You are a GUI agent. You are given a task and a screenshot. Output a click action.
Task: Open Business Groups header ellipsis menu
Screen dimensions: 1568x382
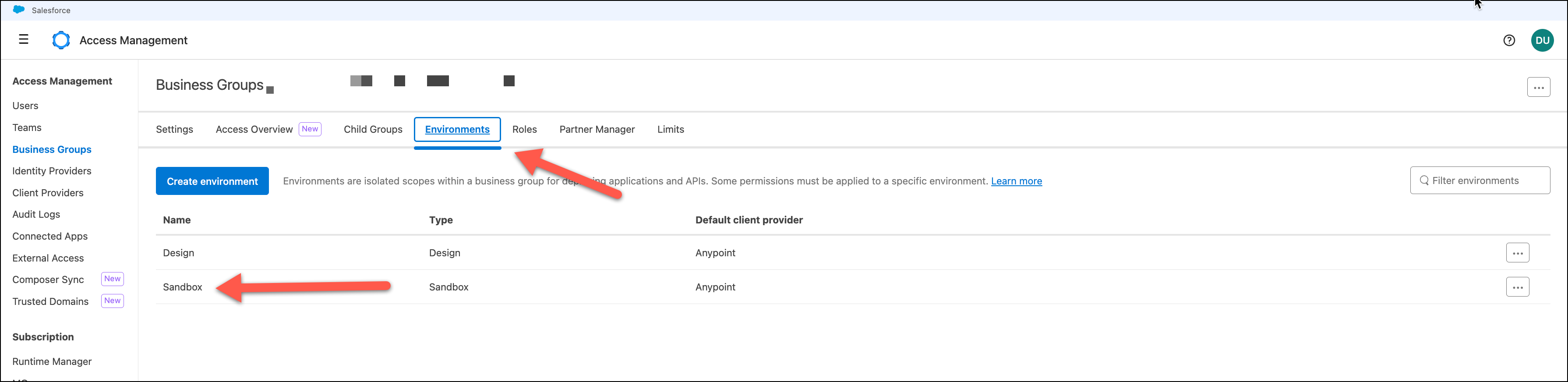pyautogui.click(x=1538, y=87)
